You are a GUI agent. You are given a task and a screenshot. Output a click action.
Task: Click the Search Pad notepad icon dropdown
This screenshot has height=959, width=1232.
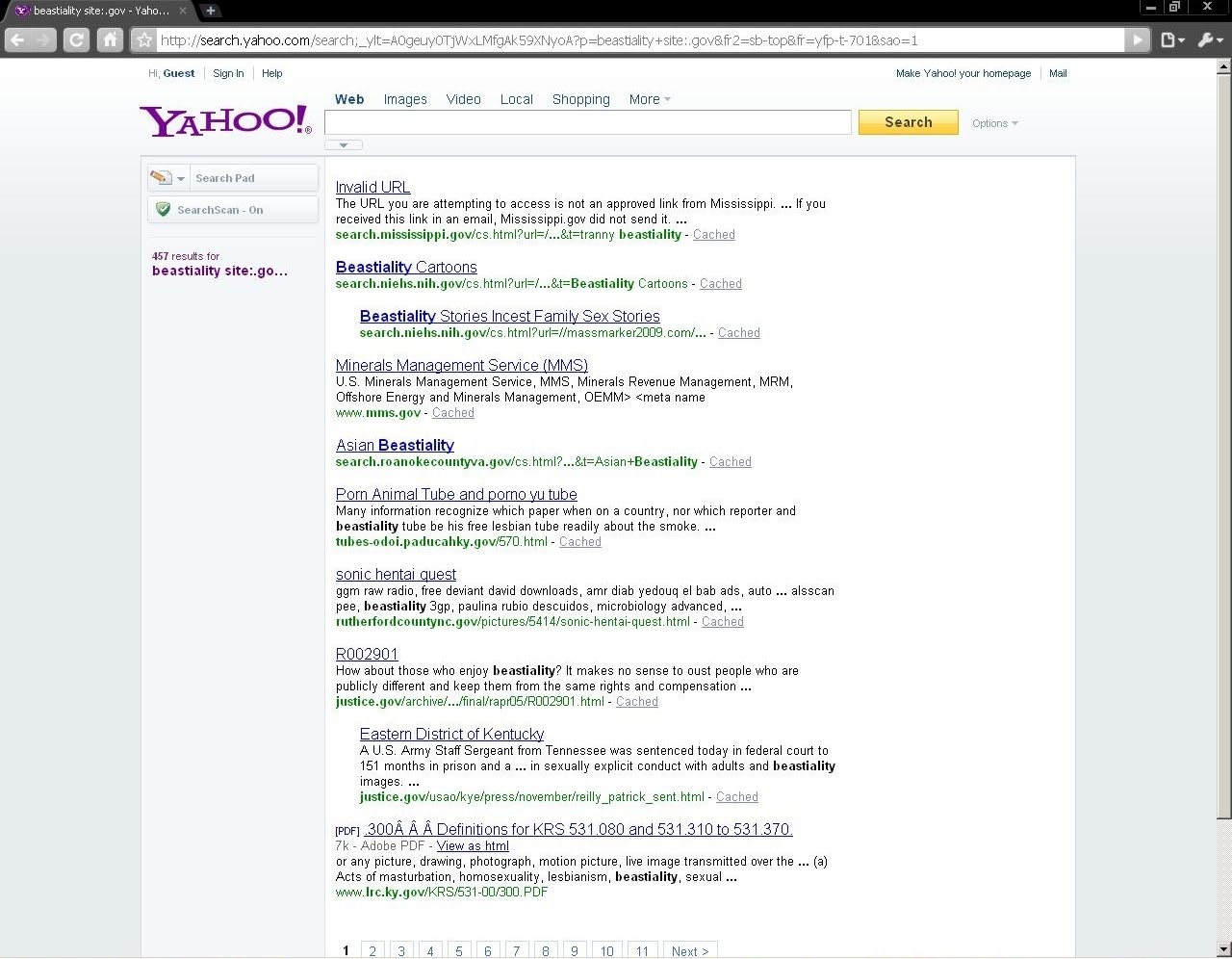pyautogui.click(x=167, y=178)
